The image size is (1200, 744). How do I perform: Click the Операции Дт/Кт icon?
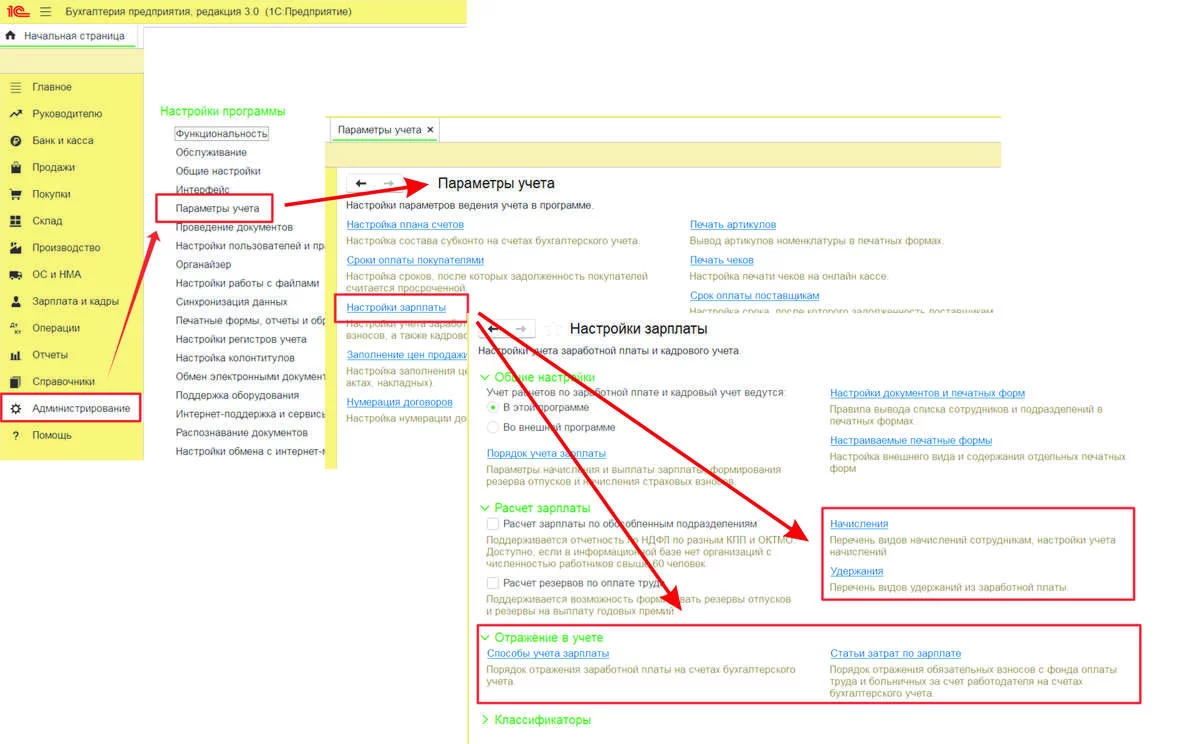(x=15, y=328)
